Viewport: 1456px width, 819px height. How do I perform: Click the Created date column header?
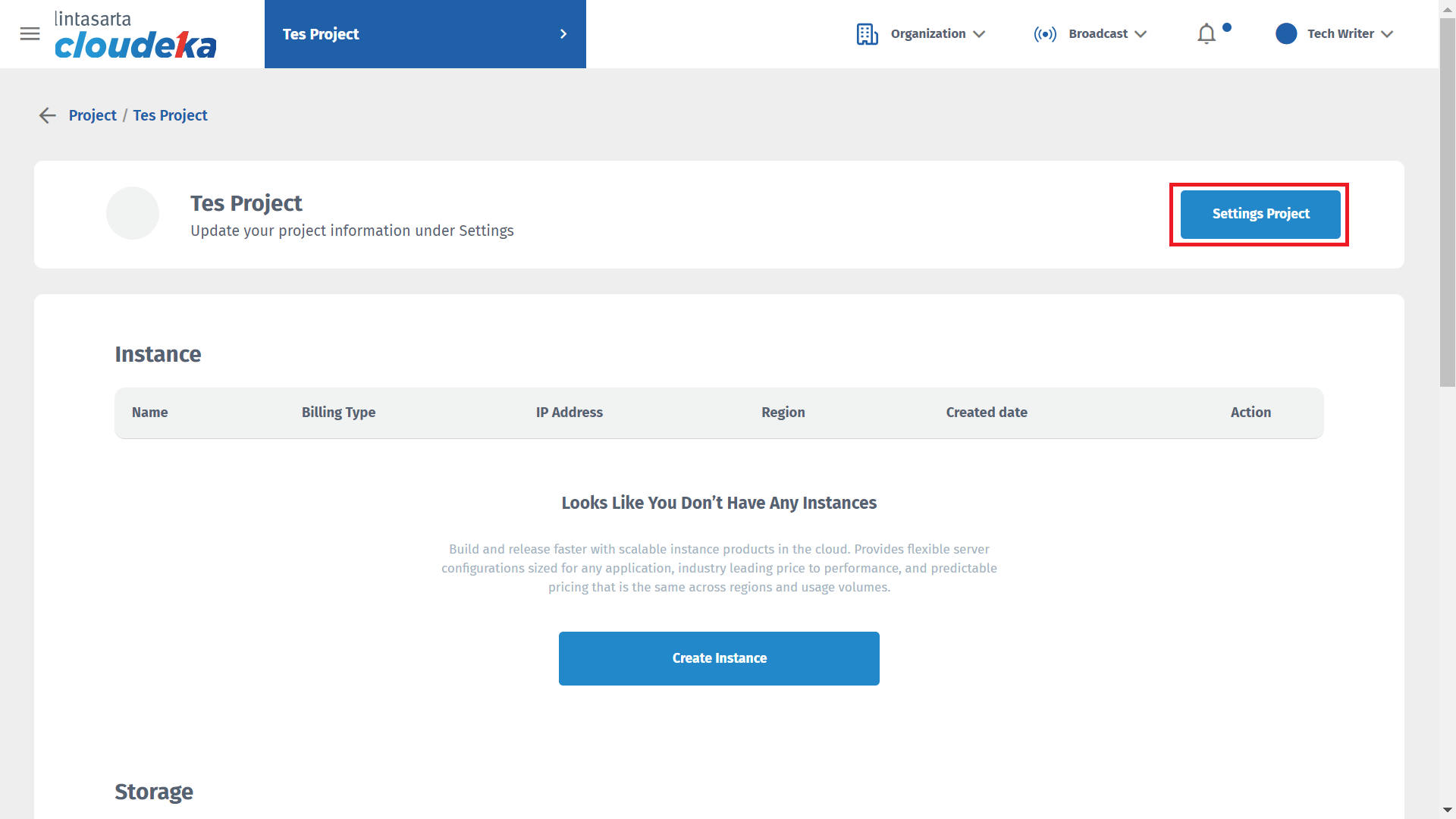pyautogui.click(x=987, y=413)
